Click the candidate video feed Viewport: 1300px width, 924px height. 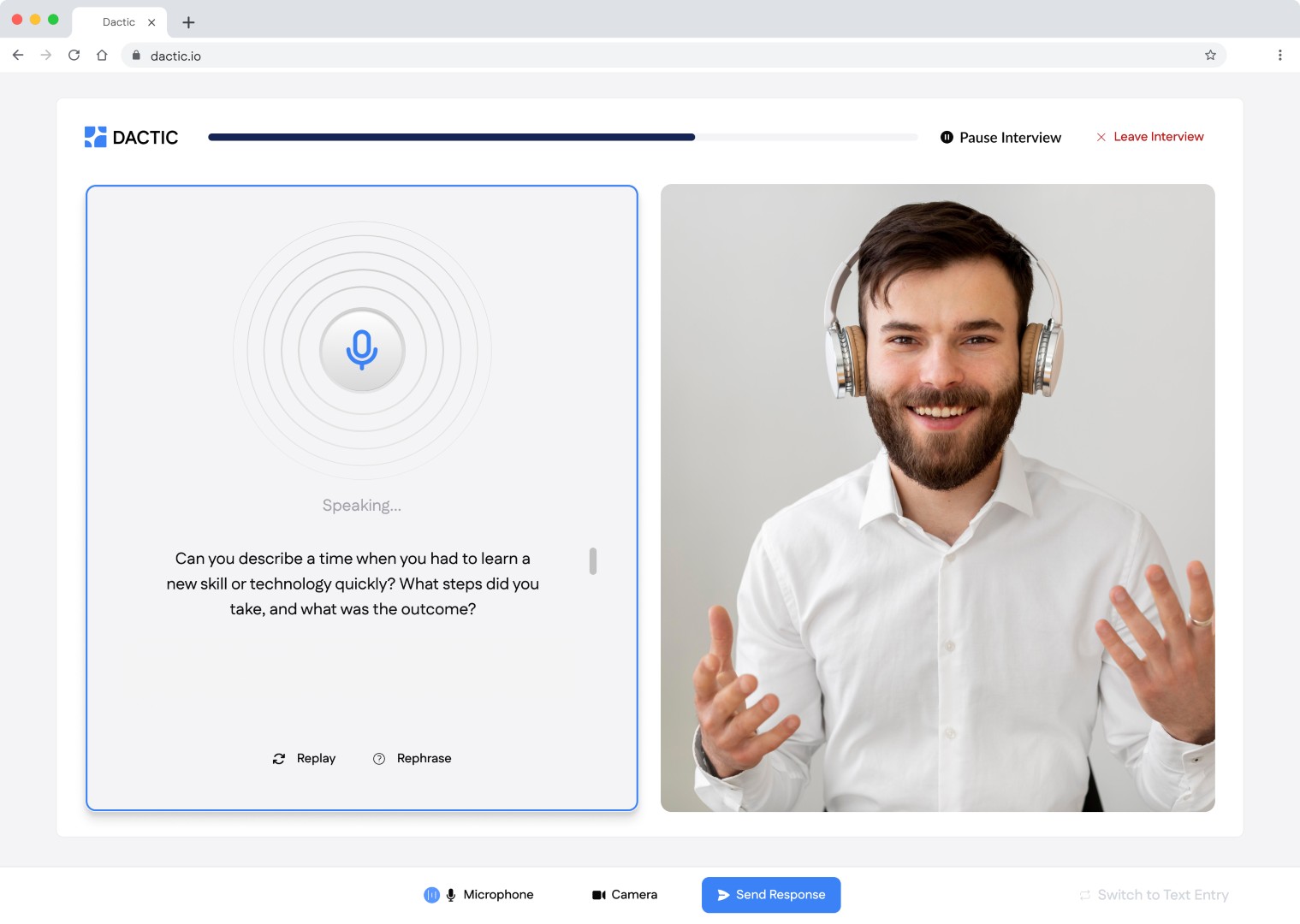[x=937, y=498]
